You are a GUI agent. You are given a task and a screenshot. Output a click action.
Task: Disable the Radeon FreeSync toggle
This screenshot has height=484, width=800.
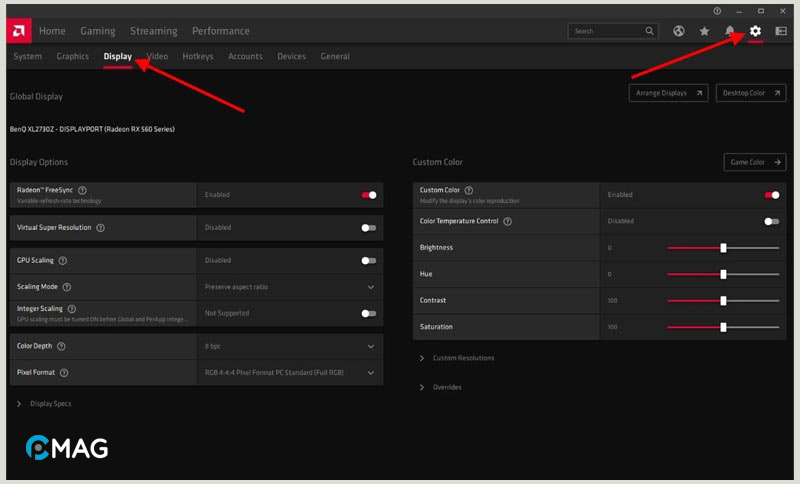click(x=369, y=195)
